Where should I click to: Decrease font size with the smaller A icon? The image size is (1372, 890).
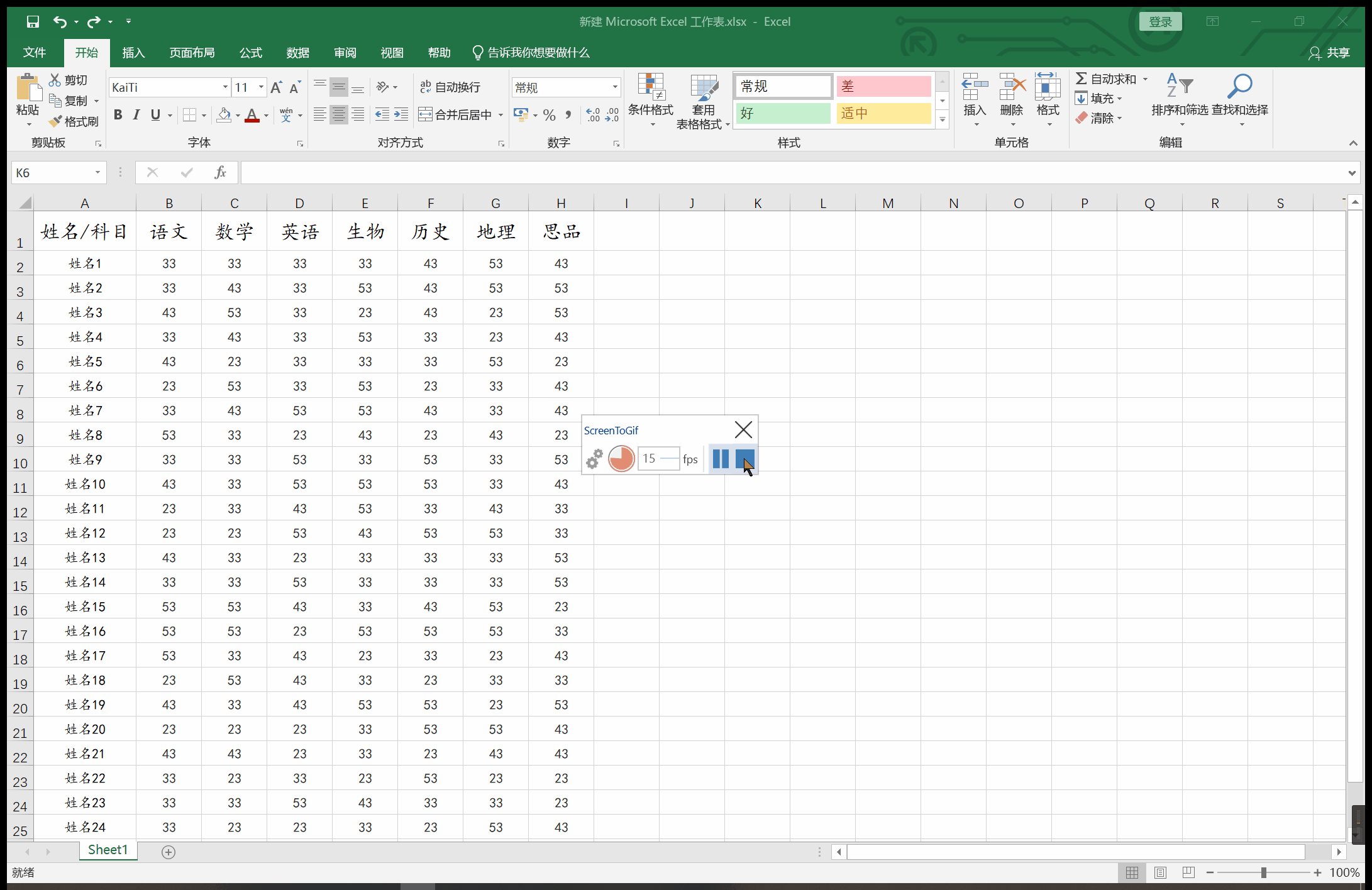(x=295, y=87)
